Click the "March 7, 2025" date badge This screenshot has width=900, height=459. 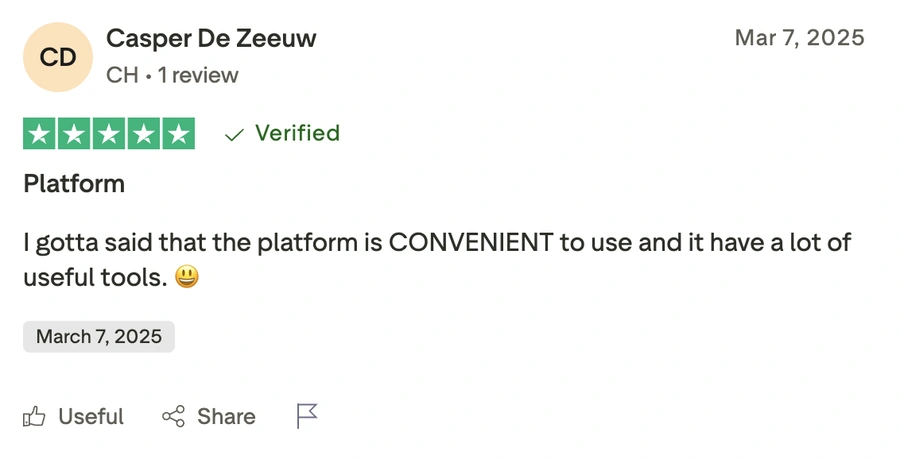(99, 337)
